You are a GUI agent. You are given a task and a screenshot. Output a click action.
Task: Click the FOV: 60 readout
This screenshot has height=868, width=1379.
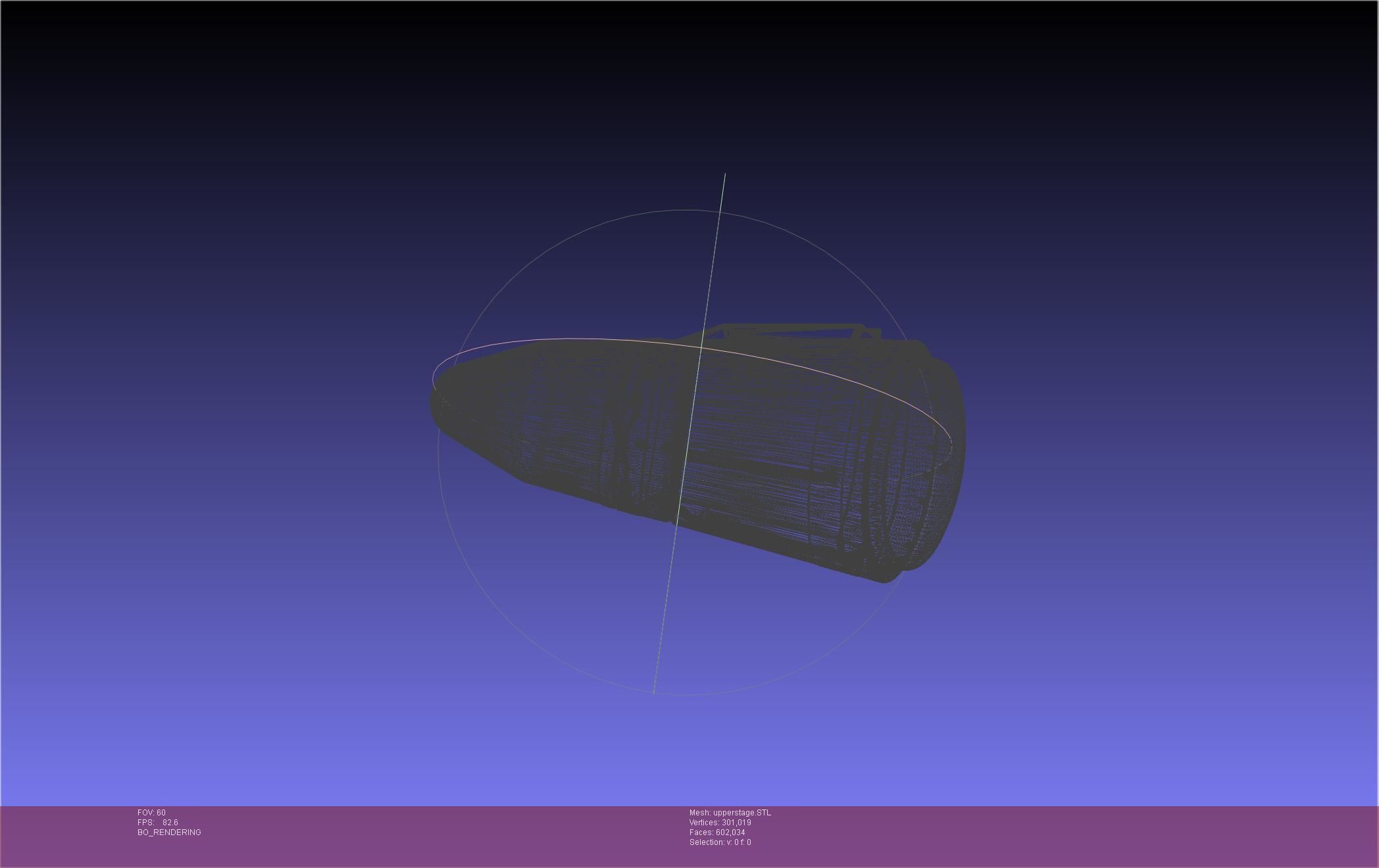click(x=151, y=813)
